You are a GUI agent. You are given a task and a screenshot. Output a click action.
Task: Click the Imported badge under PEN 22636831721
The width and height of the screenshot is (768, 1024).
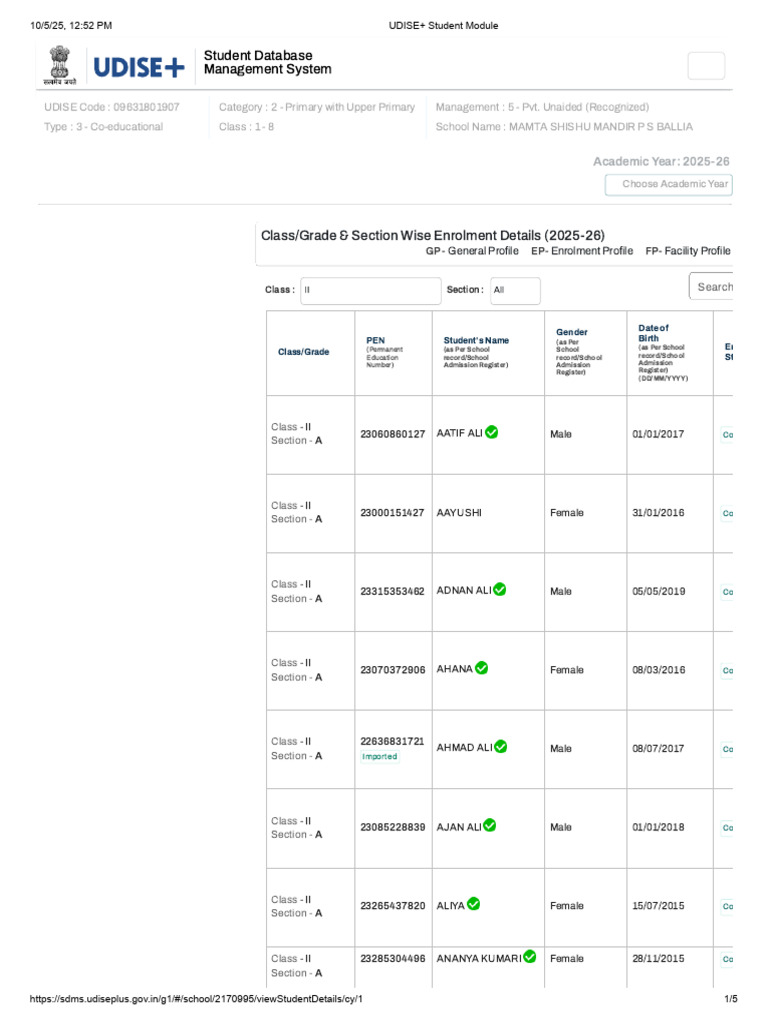(379, 756)
